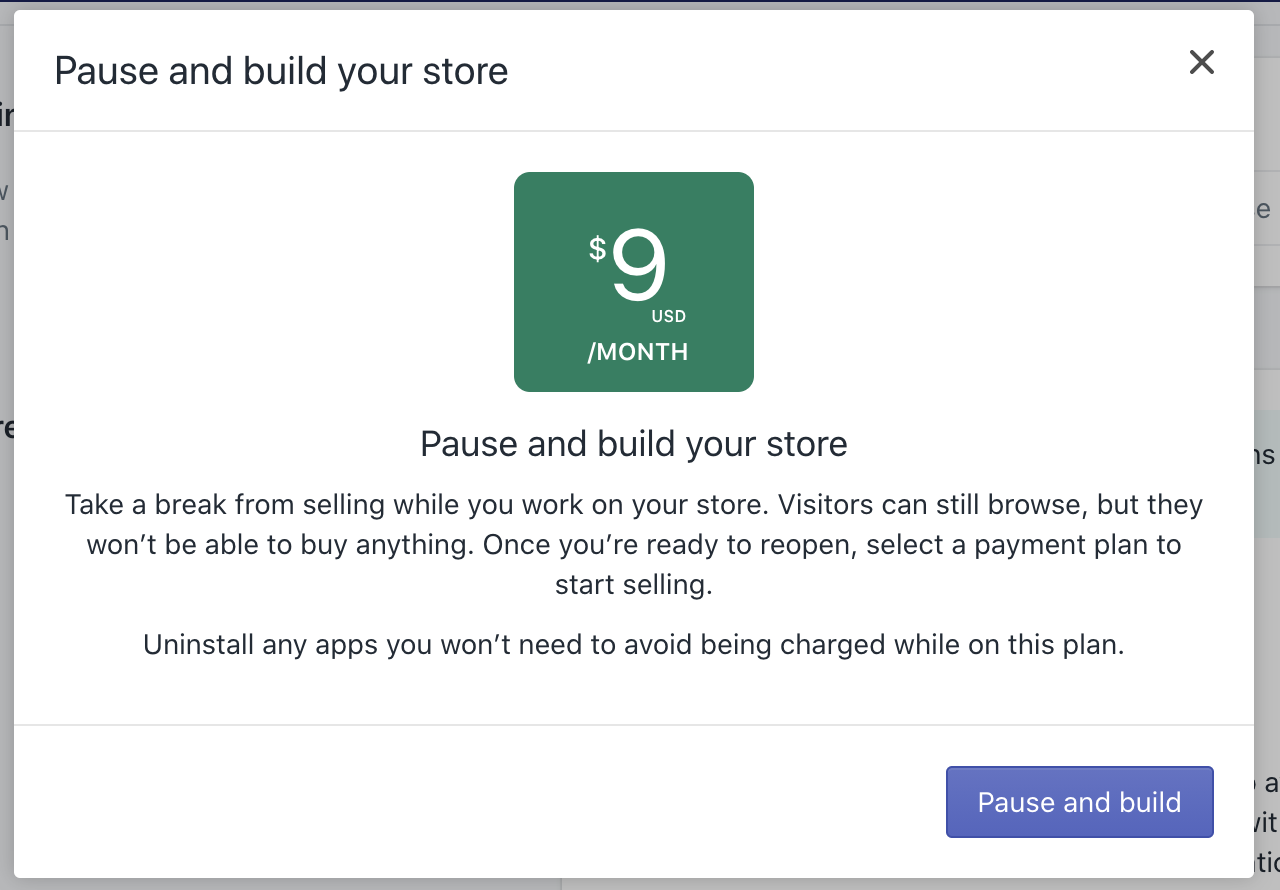Click the dimmed page background left of the dialog
Viewport: 1280px width, 890px height.
tap(6, 500)
